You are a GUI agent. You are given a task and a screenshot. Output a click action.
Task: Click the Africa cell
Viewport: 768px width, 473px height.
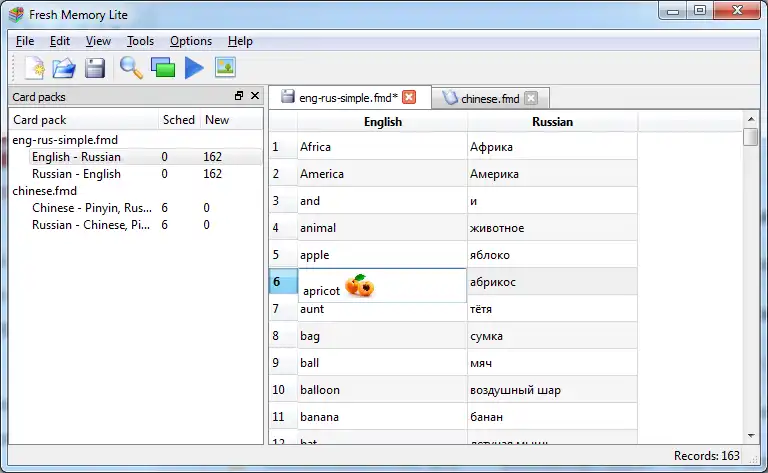pyautogui.click(x=383, y=147)
